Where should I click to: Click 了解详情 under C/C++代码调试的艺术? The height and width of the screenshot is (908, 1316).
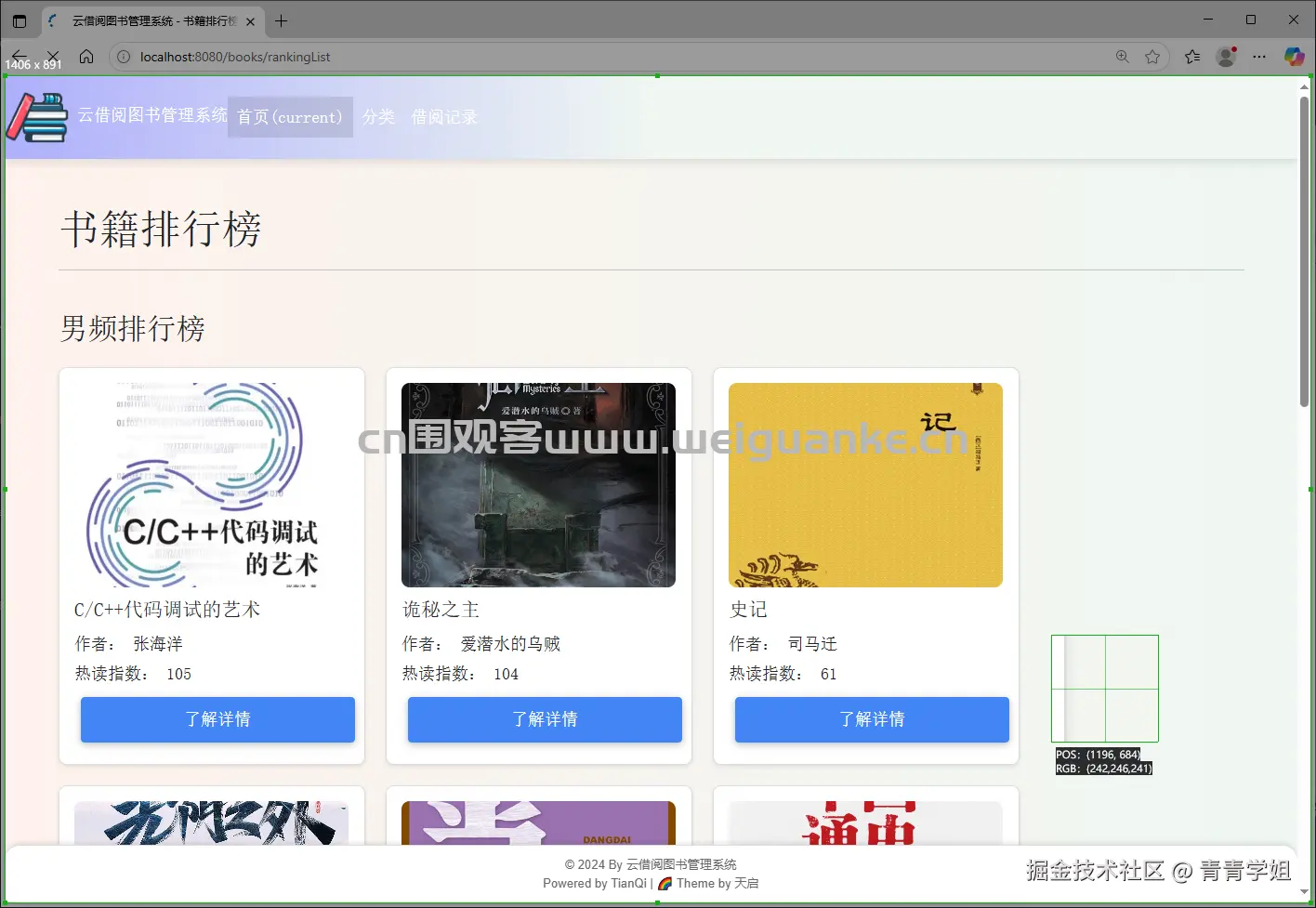(217, 719)
